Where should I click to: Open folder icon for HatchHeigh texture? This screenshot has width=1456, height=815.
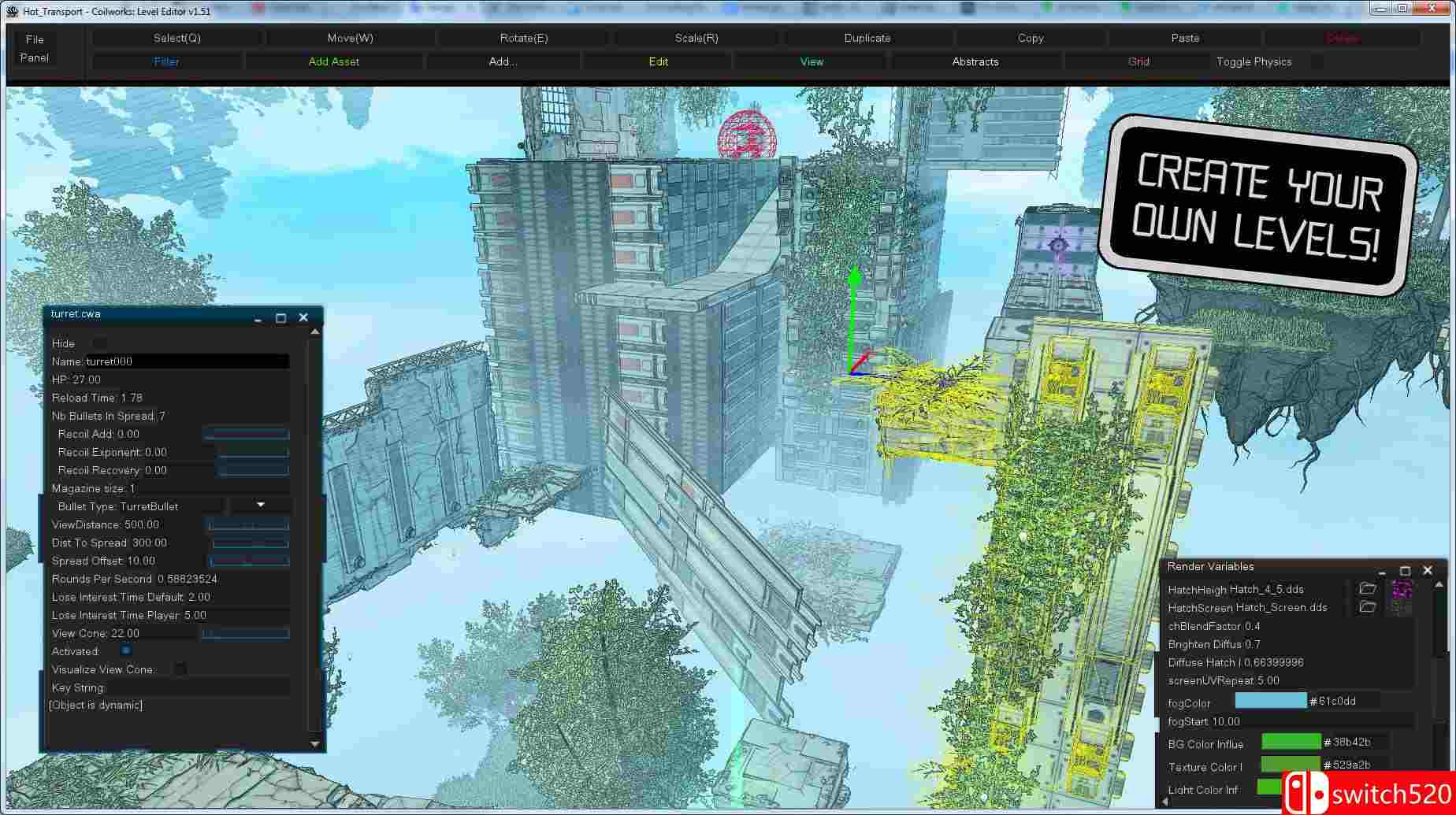[x=1367, y=589]
